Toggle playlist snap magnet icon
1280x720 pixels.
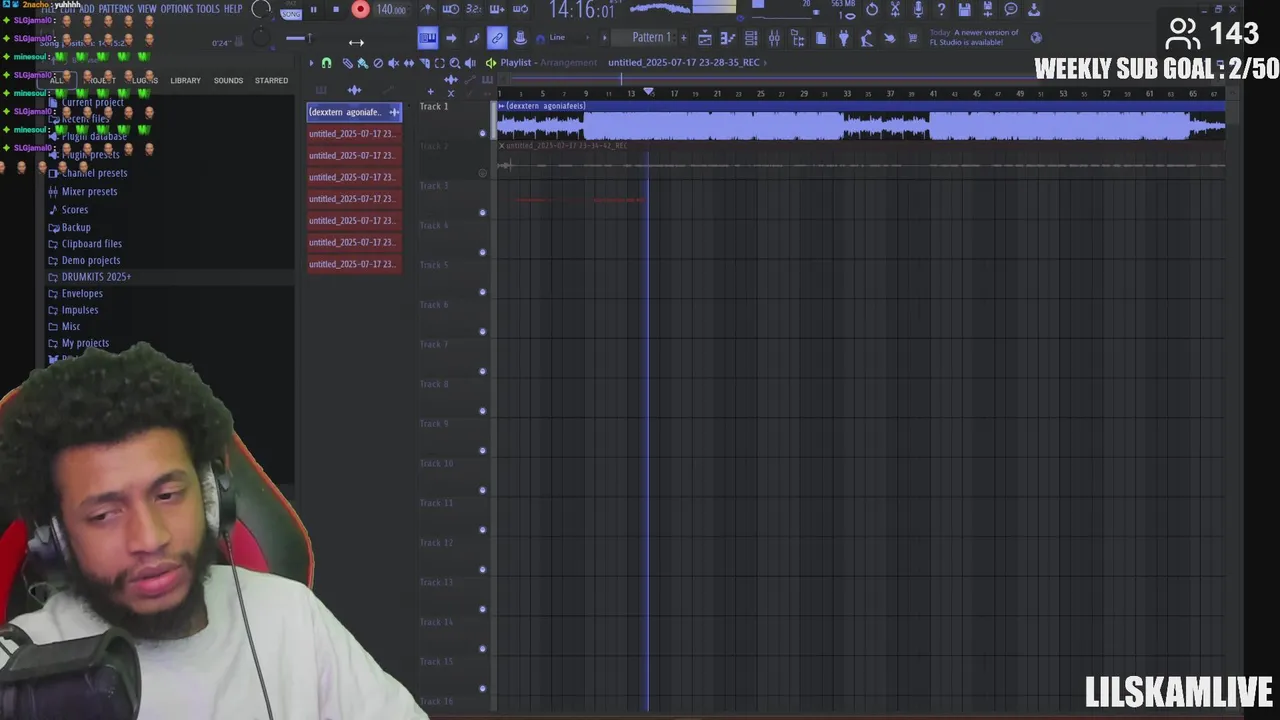[326, 63]
